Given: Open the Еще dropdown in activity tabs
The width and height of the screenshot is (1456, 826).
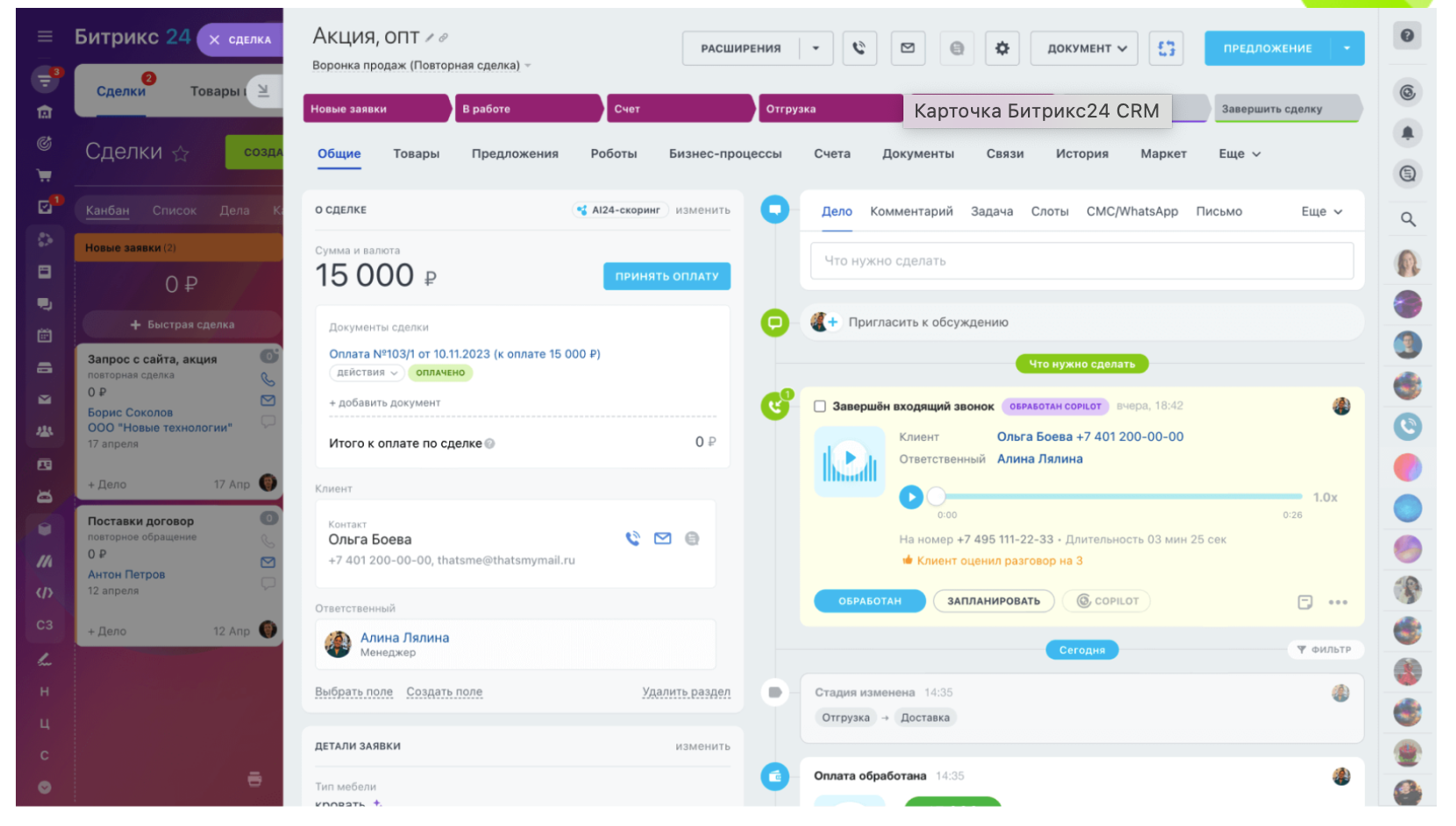Looking at the screenshot, I should coord(1322,211).
